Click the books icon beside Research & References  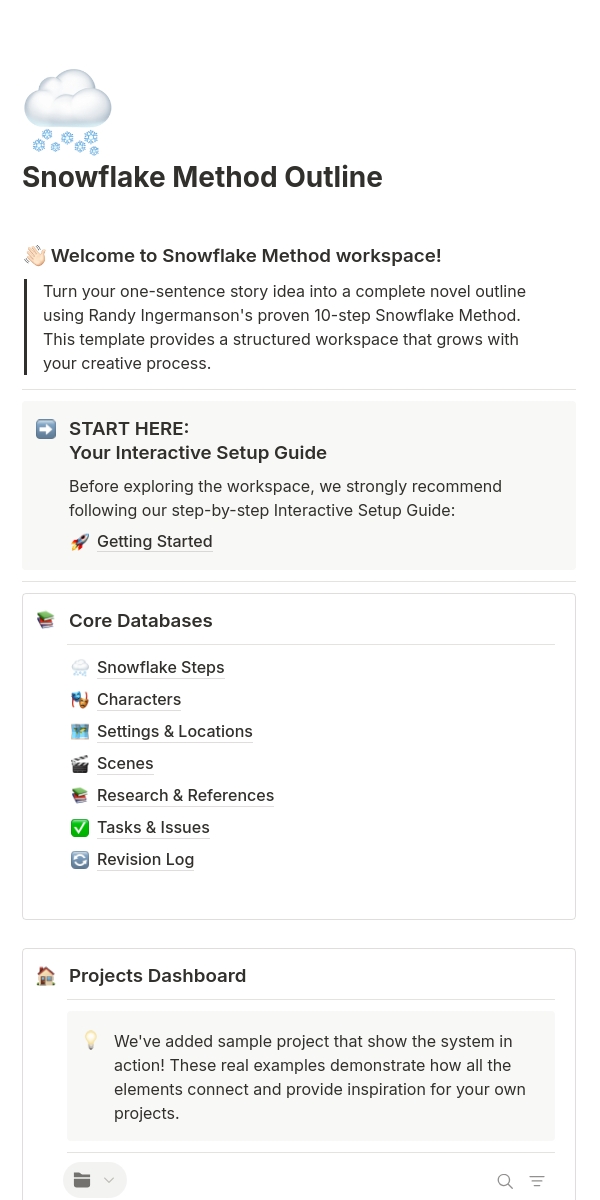pyautogui.click(x=80, y=796)
